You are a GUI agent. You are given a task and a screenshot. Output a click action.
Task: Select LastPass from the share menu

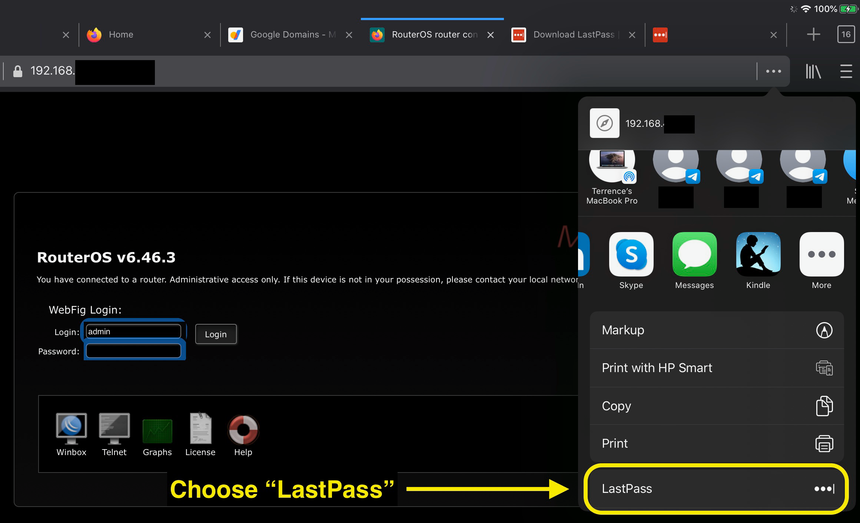point(717,489)
